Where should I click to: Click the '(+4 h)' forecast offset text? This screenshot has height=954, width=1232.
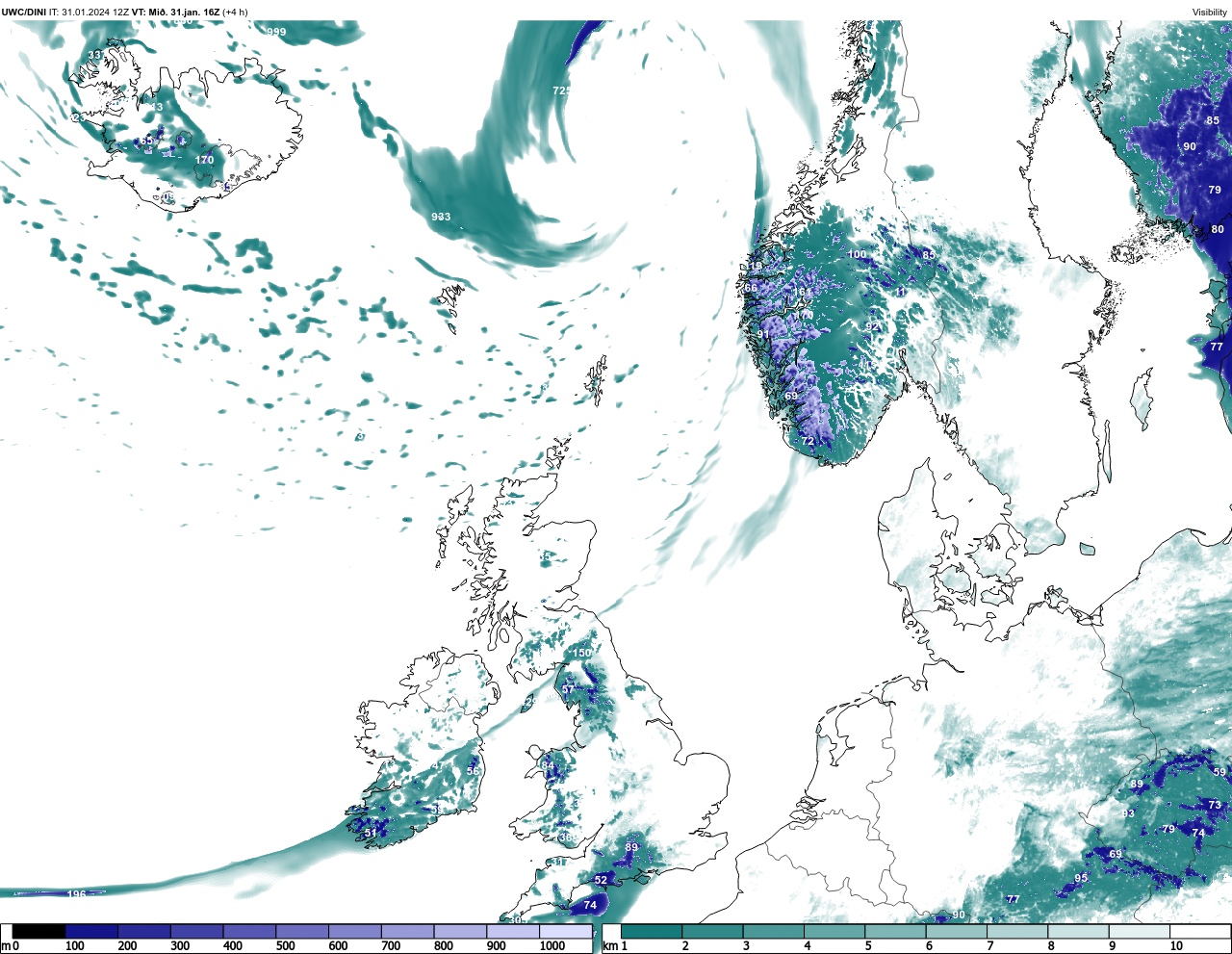[236, 12]
